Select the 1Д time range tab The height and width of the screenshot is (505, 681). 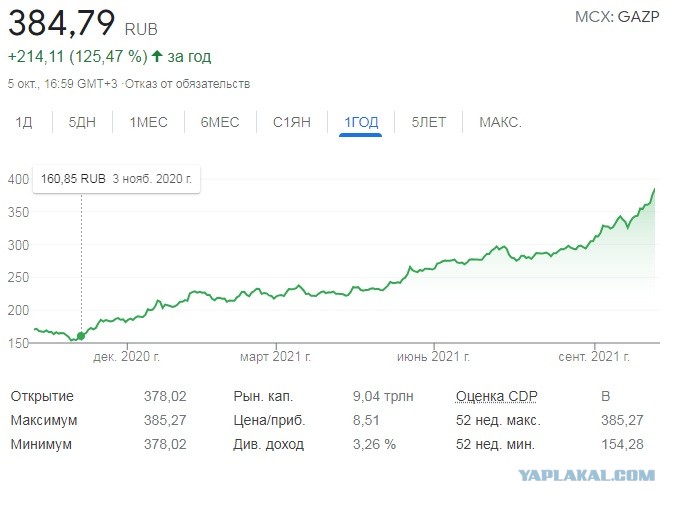tap(24, 122)
